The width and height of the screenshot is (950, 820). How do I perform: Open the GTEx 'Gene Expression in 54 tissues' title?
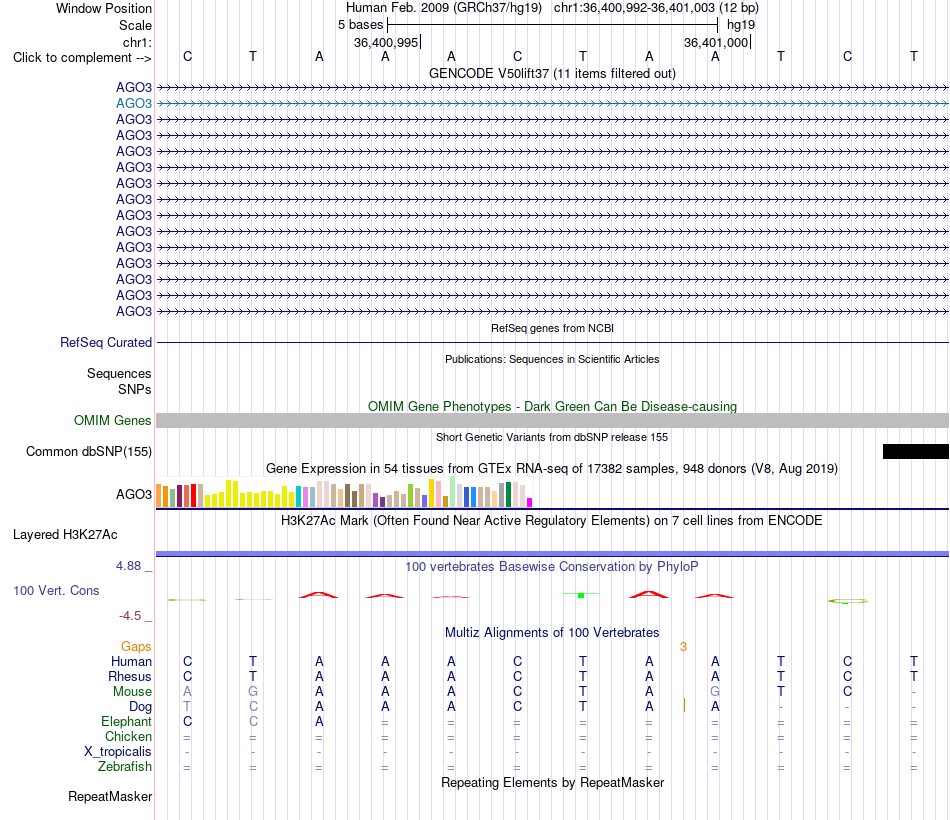click(552, 468)
